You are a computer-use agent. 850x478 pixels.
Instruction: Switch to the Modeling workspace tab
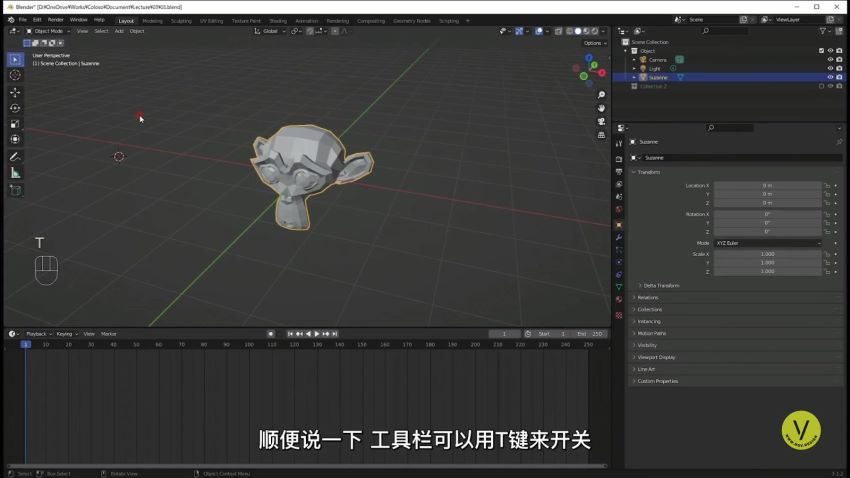pyautogui.click(x=152, y=21)
